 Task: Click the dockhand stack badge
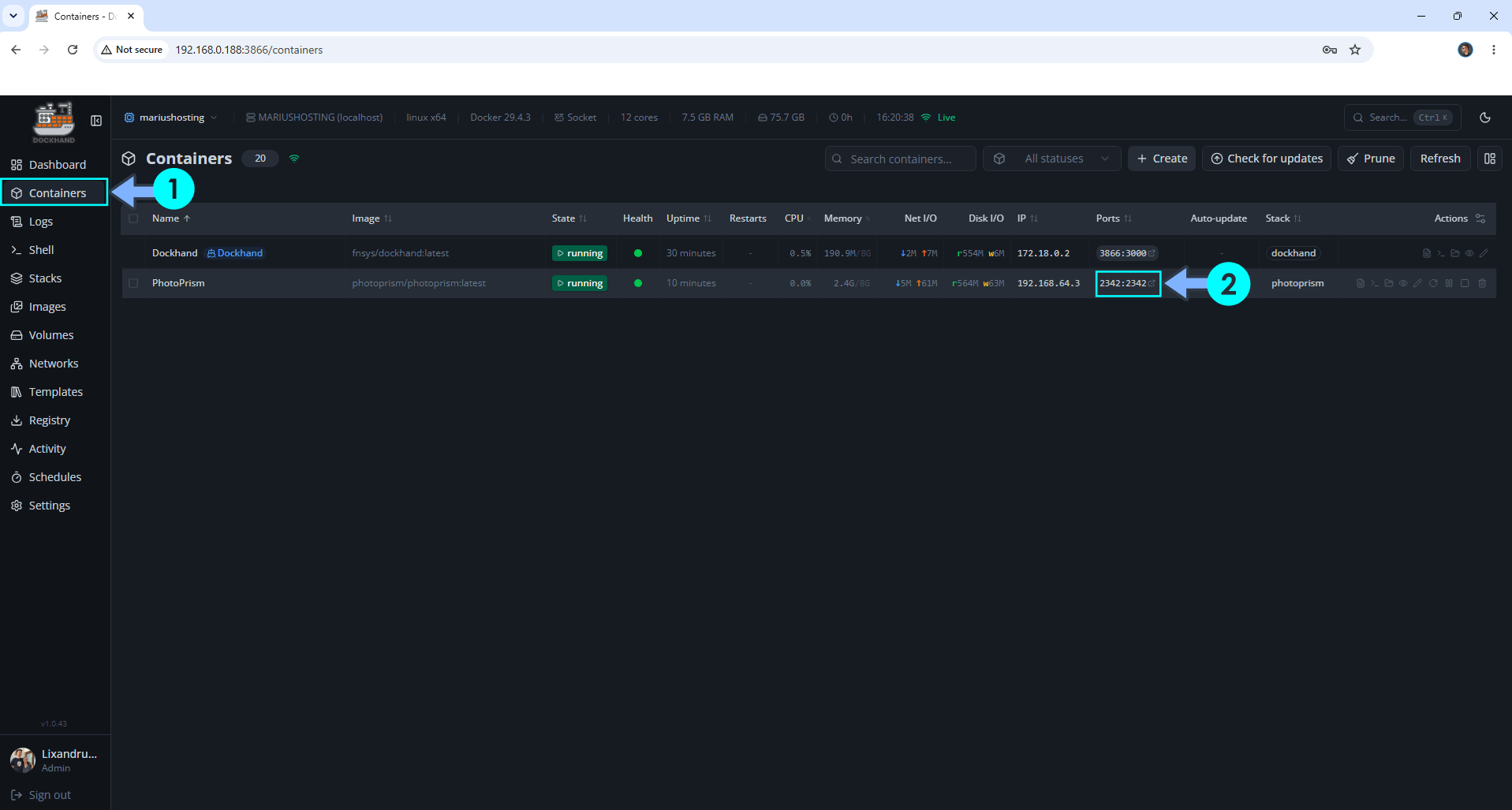tap(1294, 253)
